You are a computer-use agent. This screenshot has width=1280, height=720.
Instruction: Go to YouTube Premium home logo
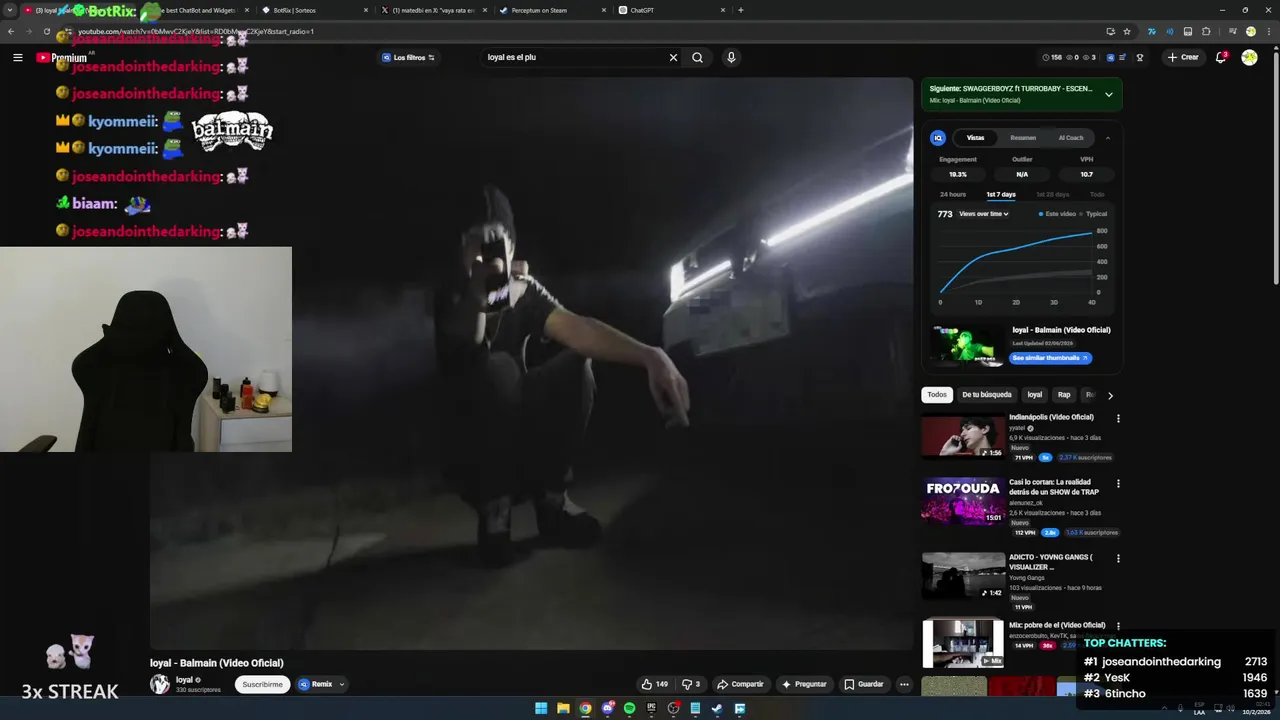(62, 58)
